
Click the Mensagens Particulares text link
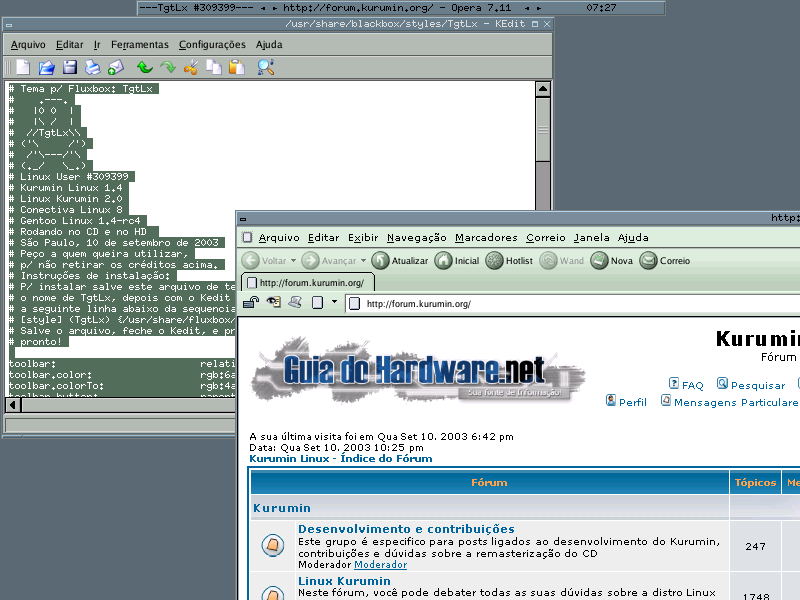pos(737,403)
